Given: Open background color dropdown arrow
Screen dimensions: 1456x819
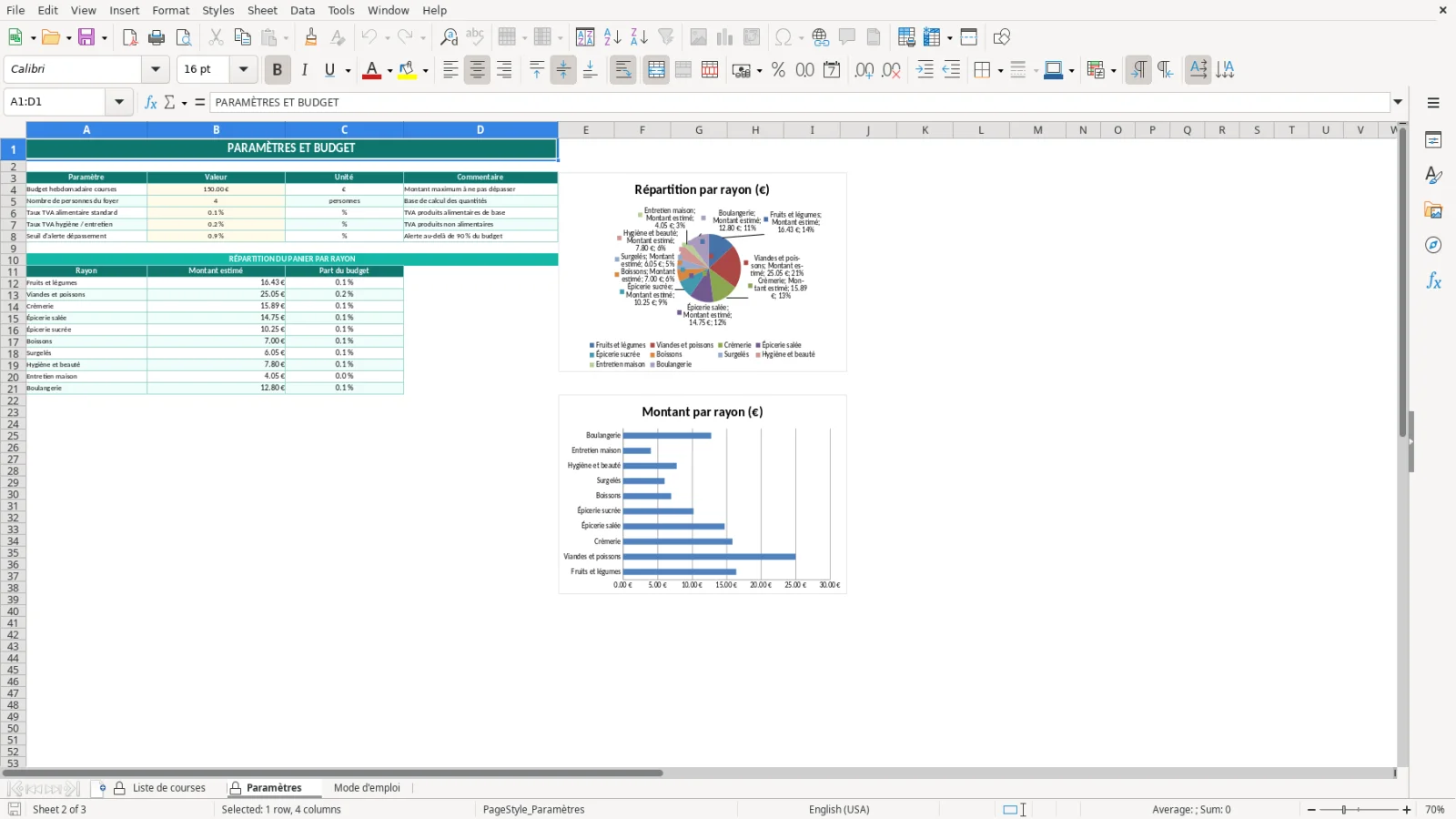Looking at the screenshot, I should 425,71.
